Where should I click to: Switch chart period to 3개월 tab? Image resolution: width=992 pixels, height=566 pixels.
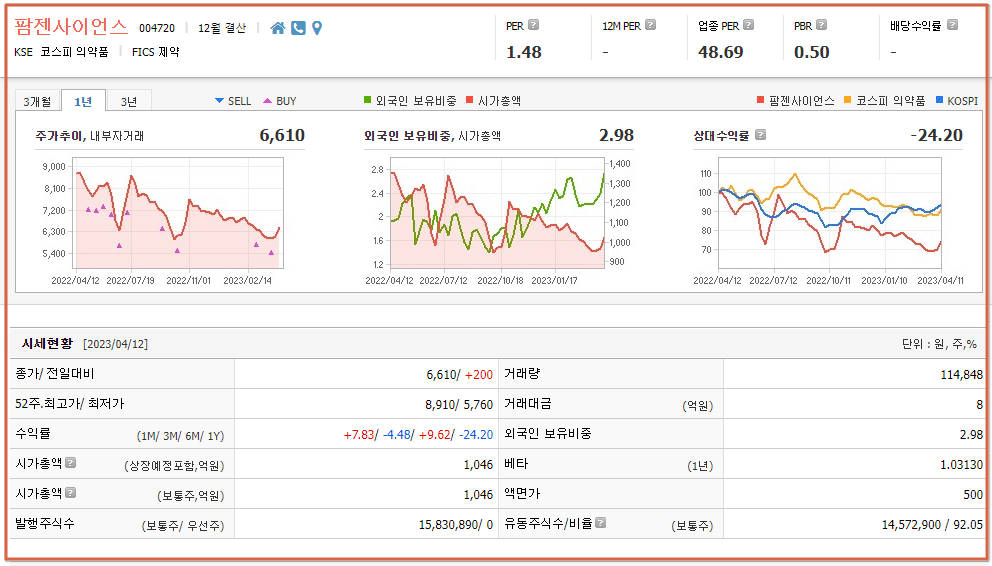(37, 101)
